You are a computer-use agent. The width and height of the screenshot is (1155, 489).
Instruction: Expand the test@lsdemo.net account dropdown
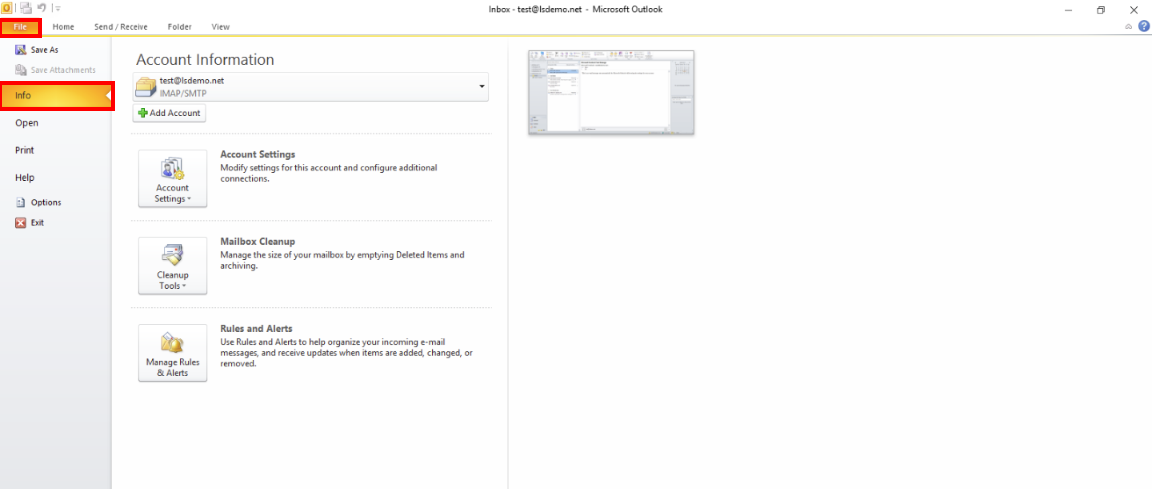pos(482,87)
